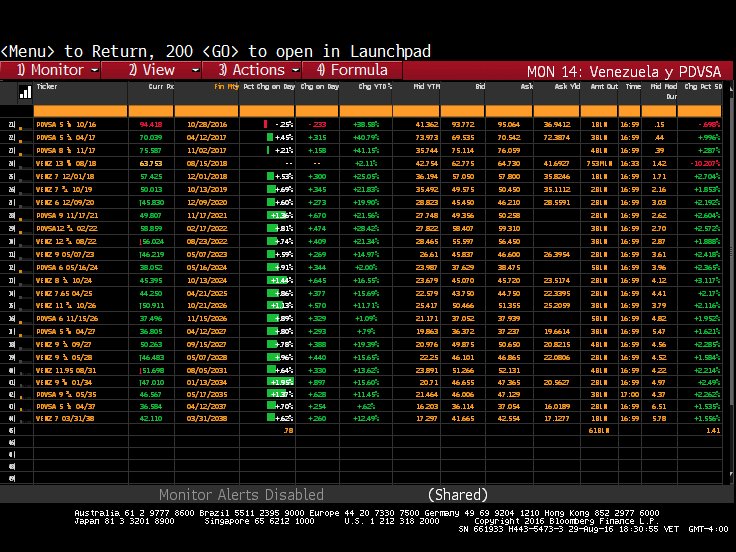The image size is (736, 552).
Task: Click the summary average .78 in Pct Chg column
Action: 289,430
